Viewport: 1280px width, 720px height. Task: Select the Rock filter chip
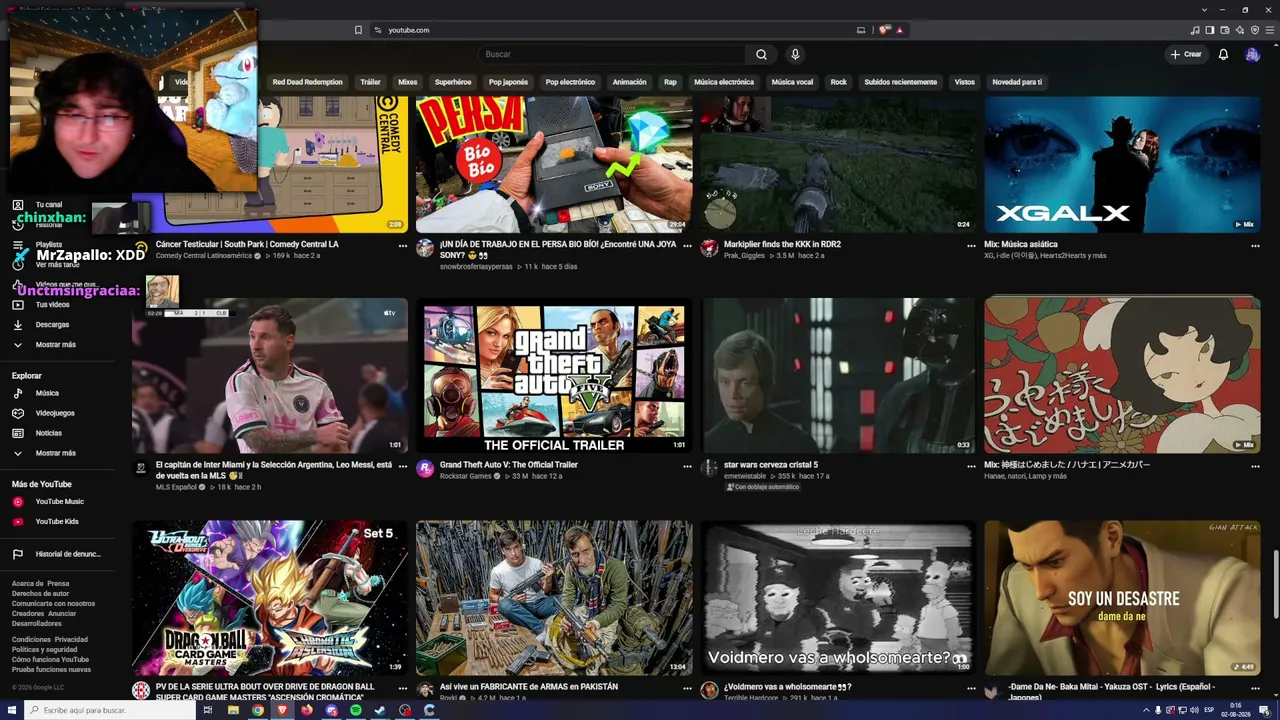839,82
